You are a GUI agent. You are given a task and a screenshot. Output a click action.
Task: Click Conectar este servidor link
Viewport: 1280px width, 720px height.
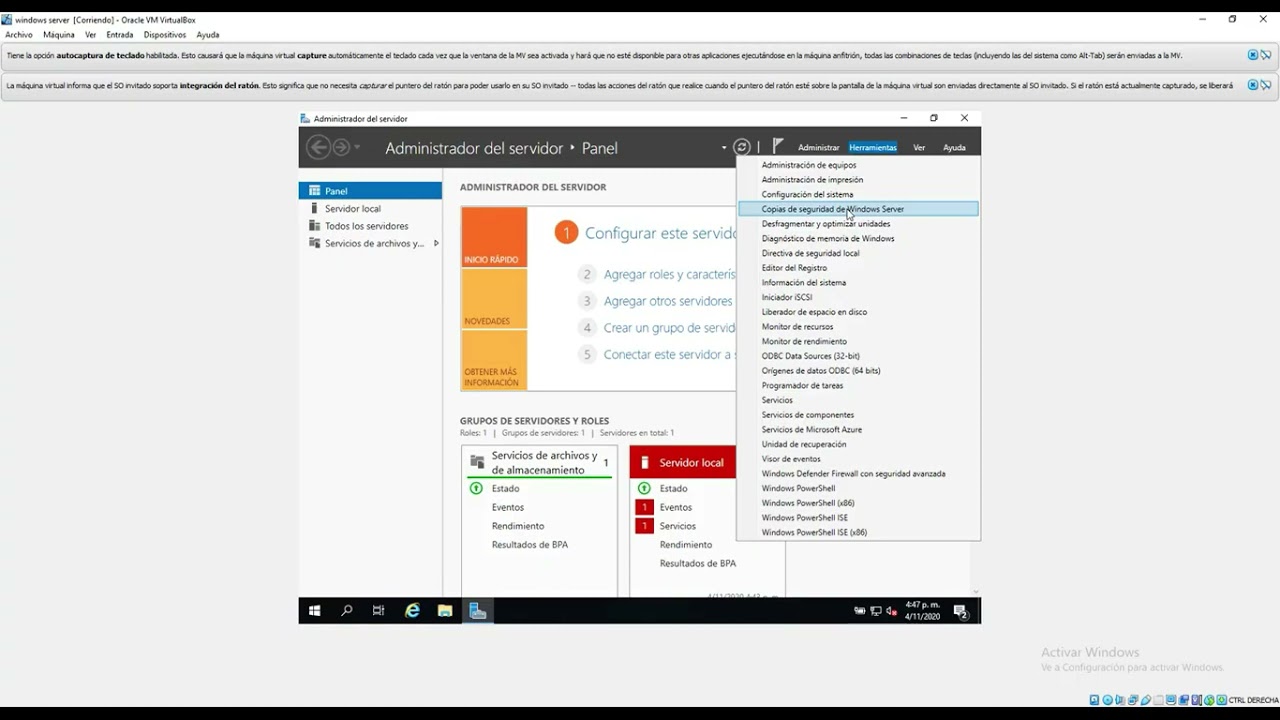(x=669, y=355)
